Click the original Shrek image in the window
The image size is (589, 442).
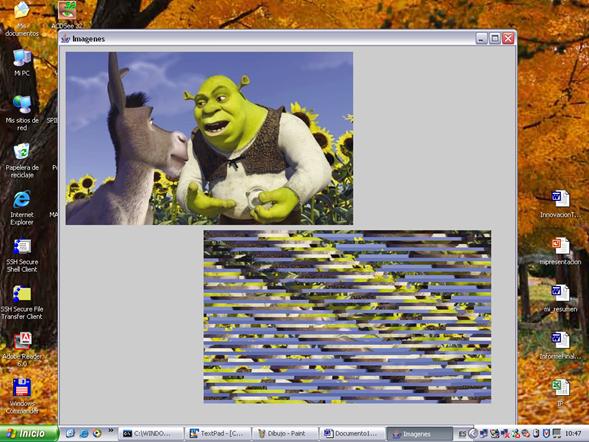pos(209,138)
